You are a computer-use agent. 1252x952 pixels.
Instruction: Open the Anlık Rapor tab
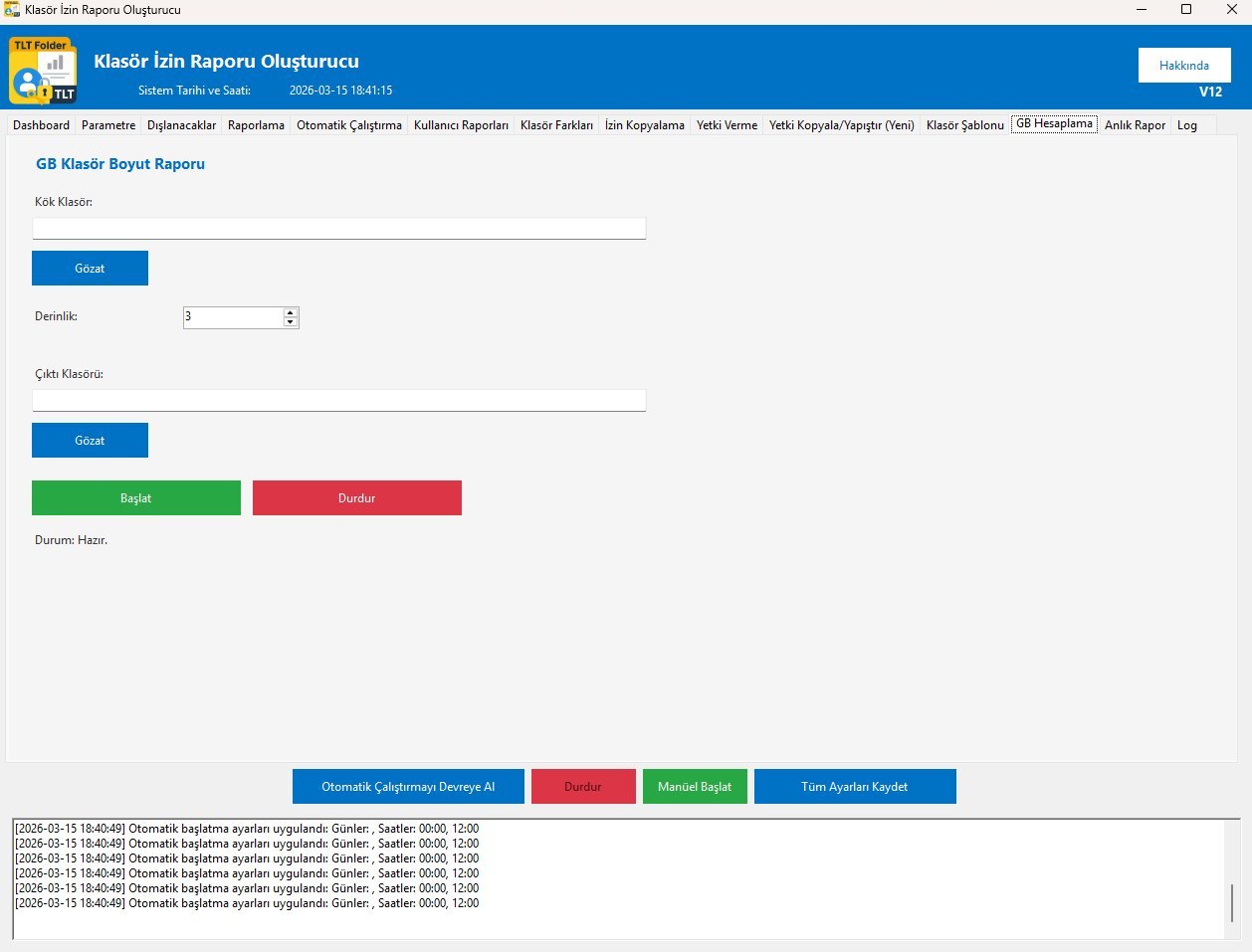pyautogui.click(x=1135, y=125)
